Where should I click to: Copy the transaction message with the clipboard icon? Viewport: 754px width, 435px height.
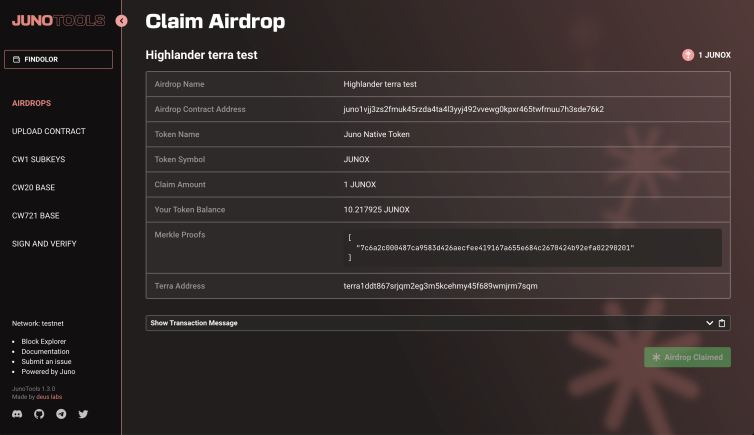(x=722, y=323)
